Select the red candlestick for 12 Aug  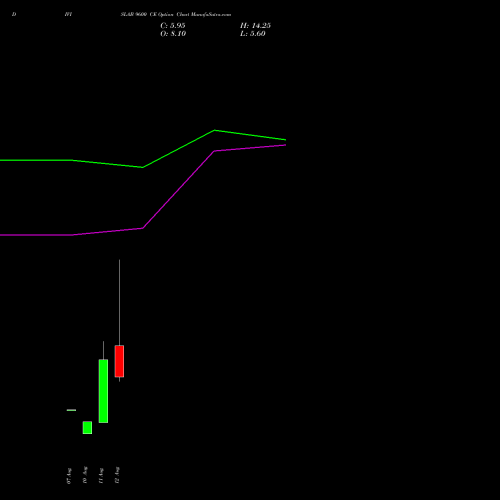point(119,361)
